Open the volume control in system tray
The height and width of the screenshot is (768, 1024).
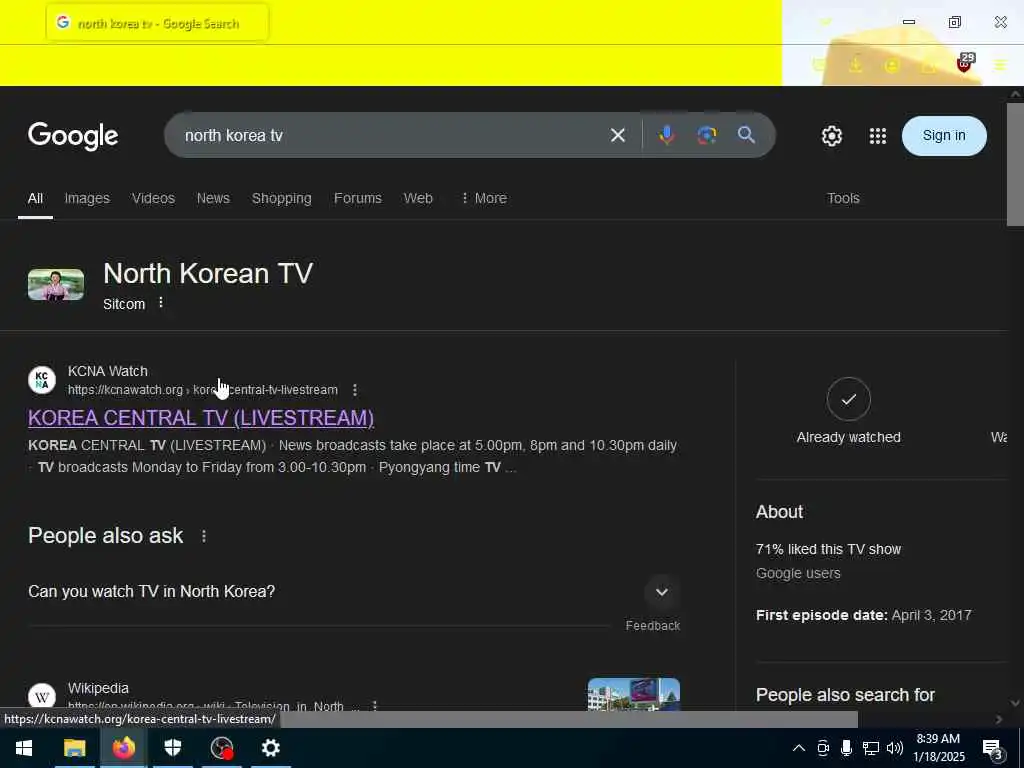tap(895, 748)
